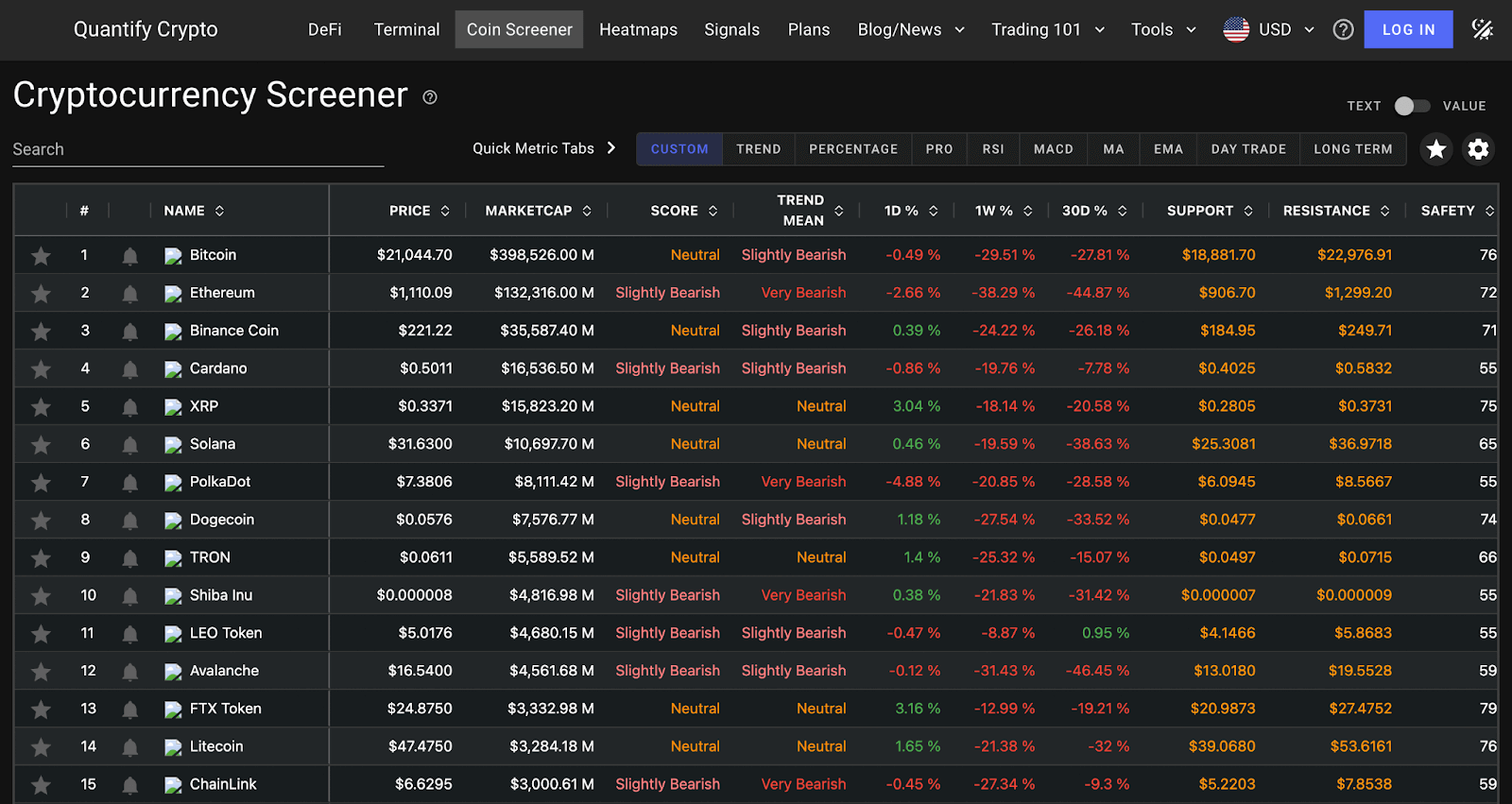The image size is (1512, 804).
Task: Click the XRP alert bell
Action: point(130,407)
